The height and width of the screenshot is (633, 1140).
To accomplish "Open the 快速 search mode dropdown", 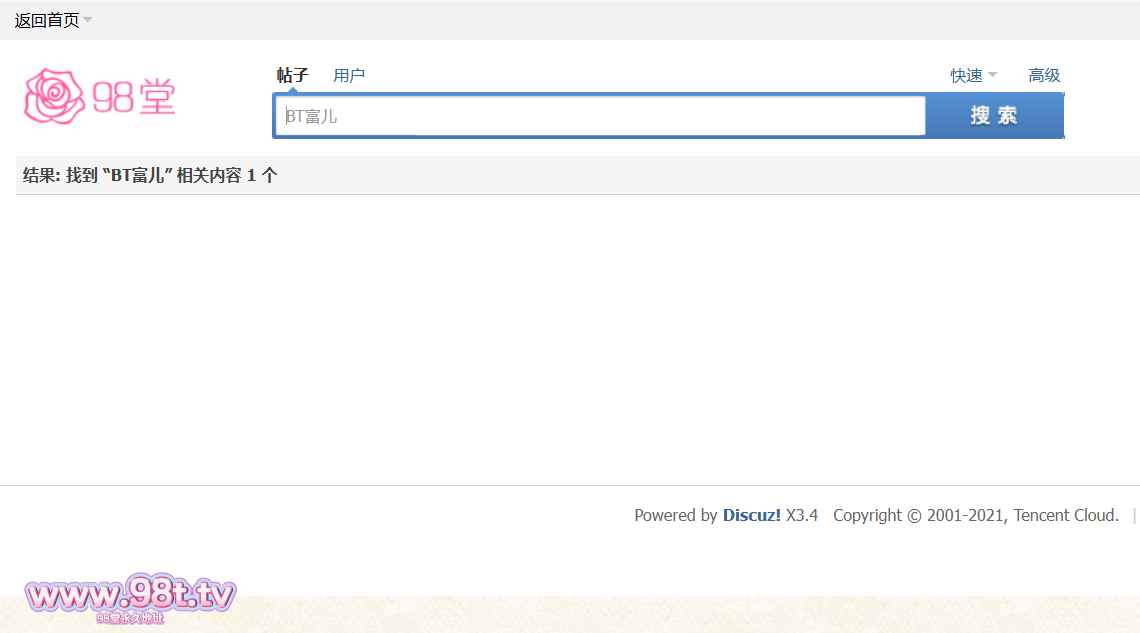I will coord(966,75).
